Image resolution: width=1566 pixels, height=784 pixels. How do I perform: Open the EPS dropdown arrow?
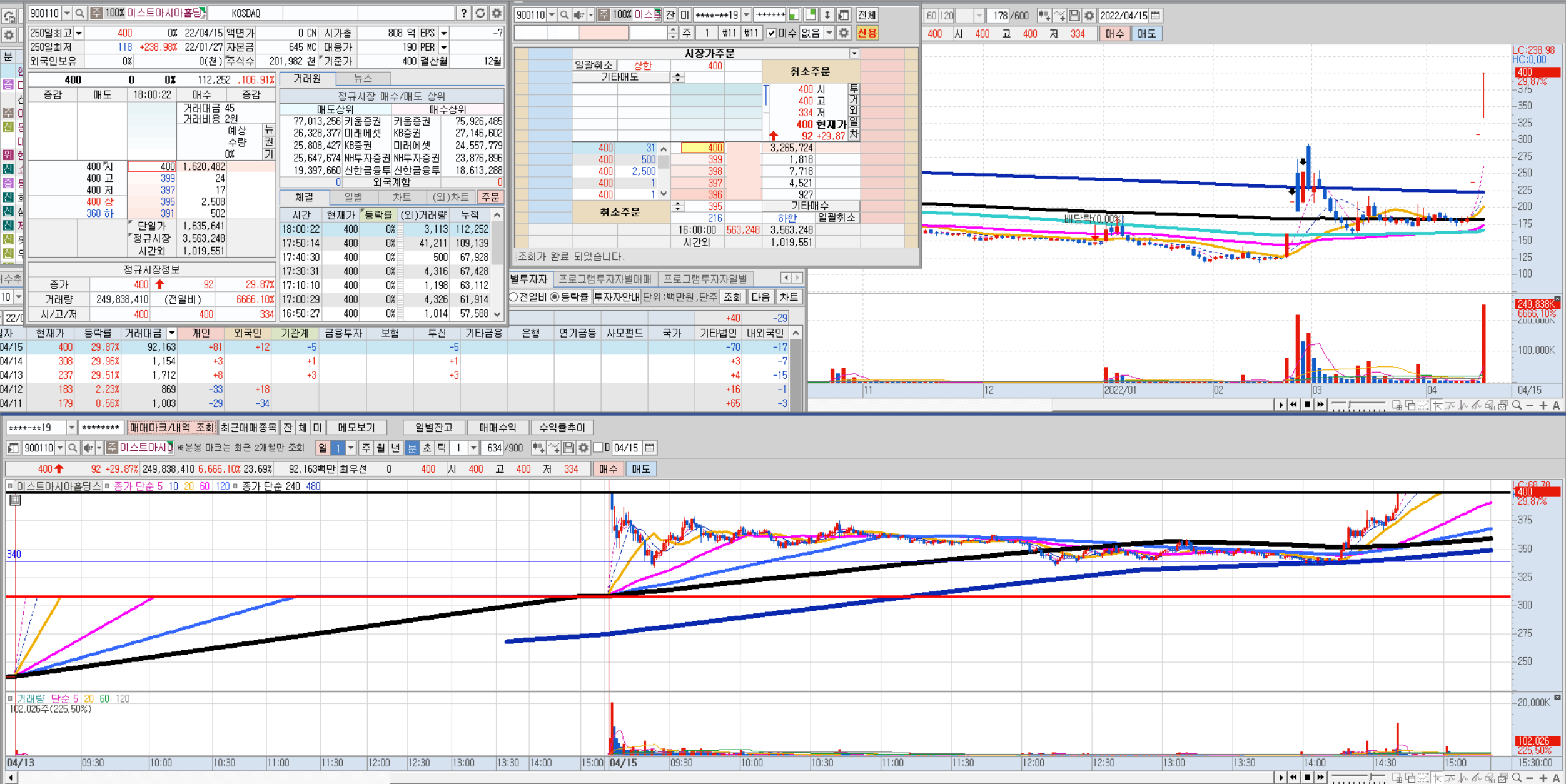pyautogui.click(x=443, y=33)
